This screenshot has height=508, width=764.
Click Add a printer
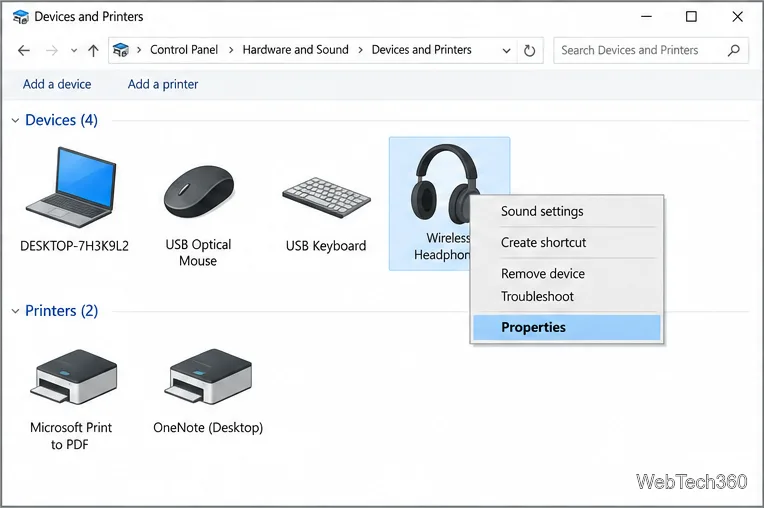tap(163, 84)
